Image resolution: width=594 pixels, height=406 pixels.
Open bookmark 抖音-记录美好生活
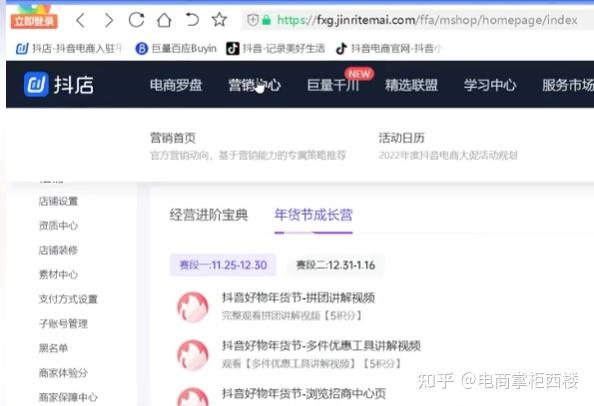click(275, 48)
